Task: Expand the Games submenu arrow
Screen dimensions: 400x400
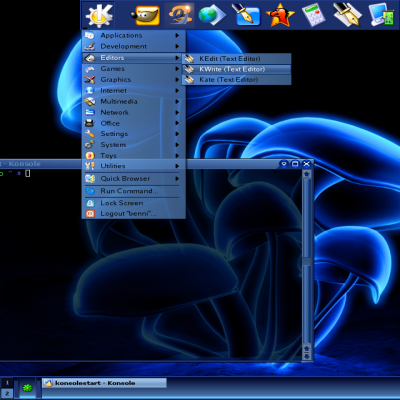Action: coord(177,69)
